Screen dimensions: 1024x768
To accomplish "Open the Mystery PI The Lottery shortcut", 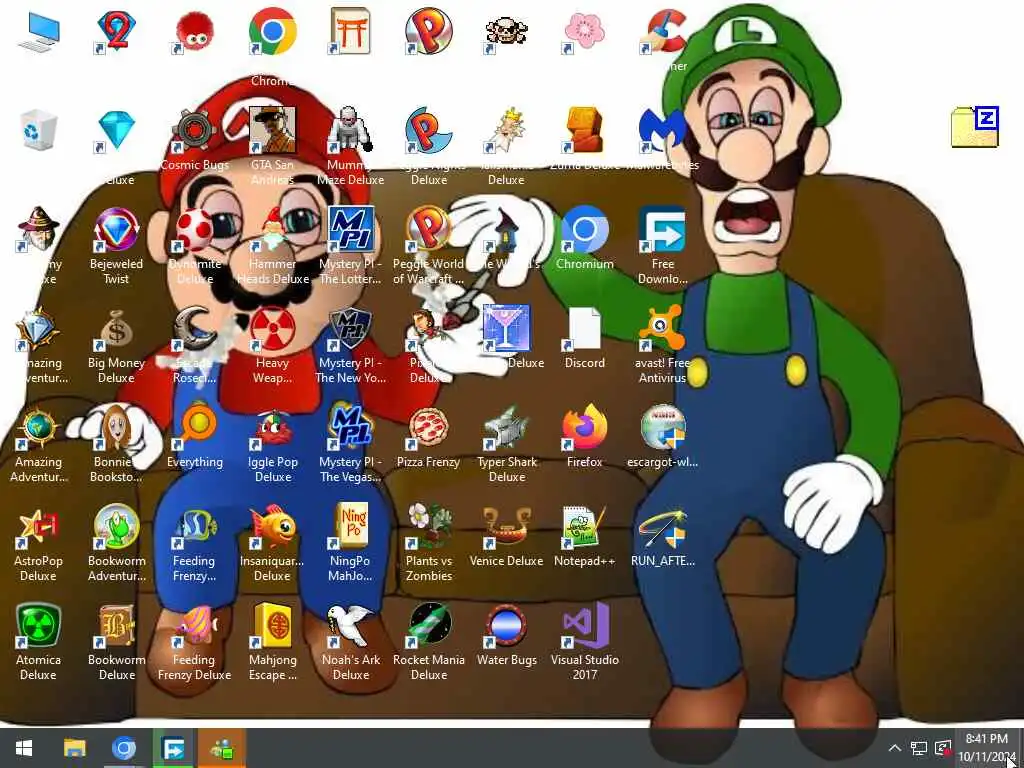I will [x=350, y=246].
